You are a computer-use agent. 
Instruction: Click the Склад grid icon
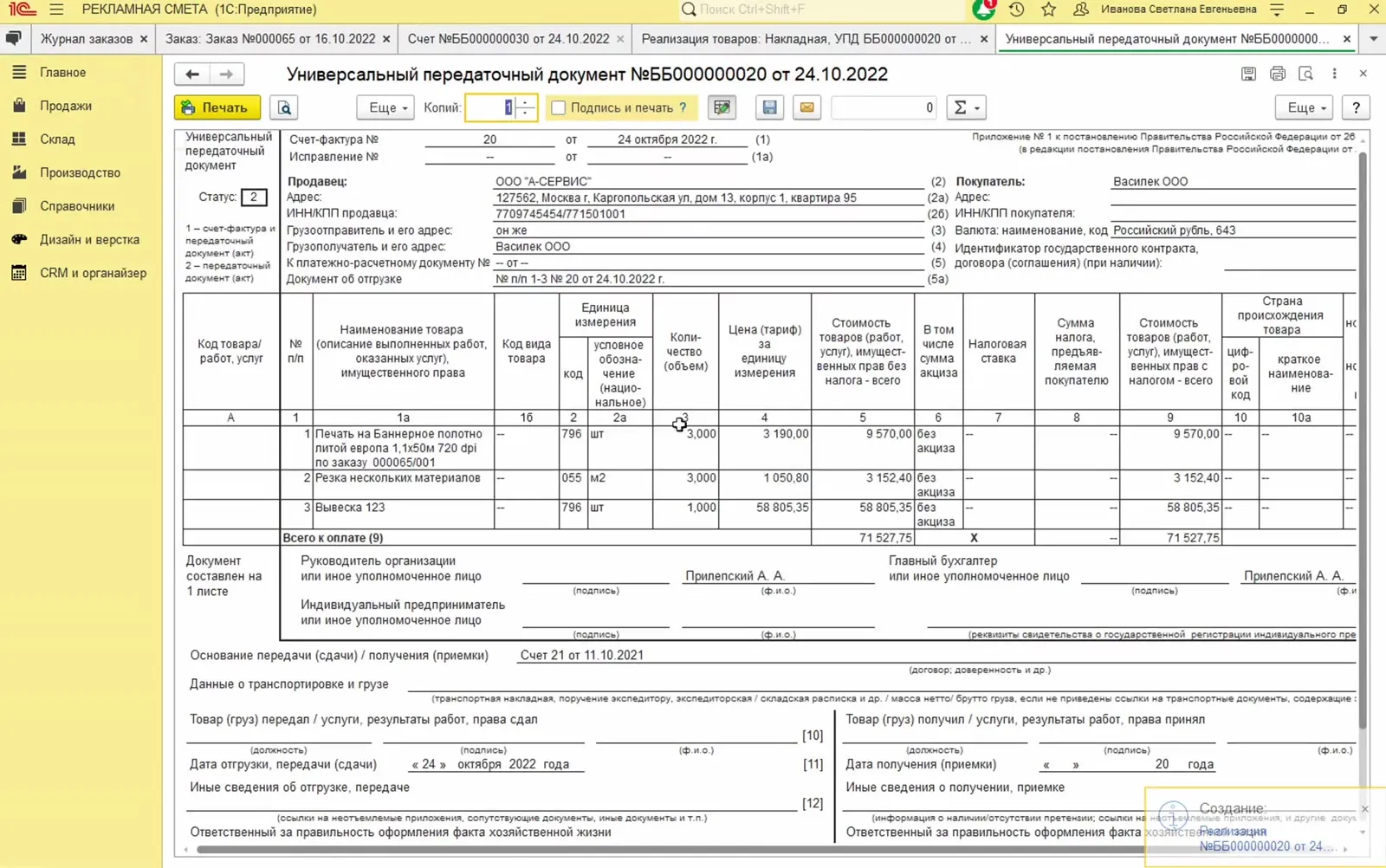point(19,139)
